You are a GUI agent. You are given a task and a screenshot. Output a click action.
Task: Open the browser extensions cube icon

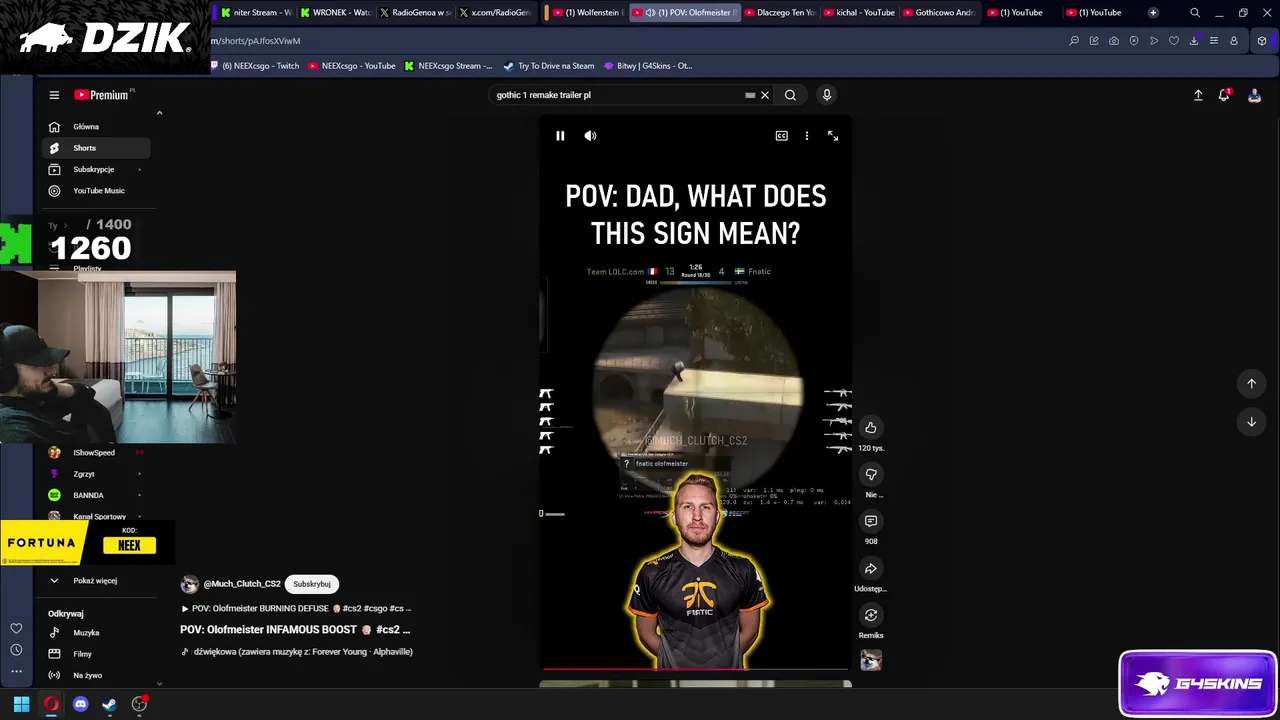pos(1262,41)
